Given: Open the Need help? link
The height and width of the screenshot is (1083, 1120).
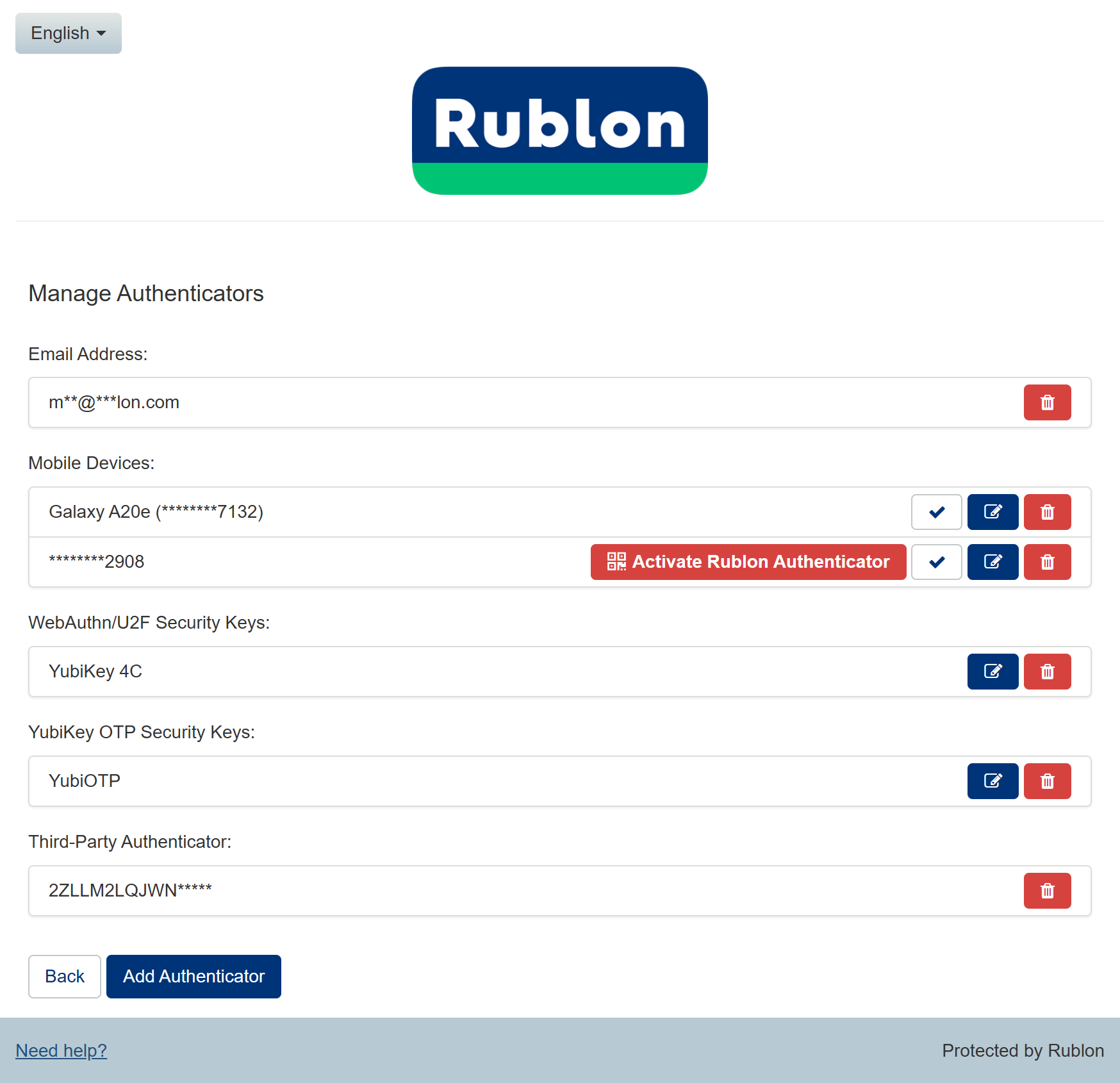Looking at the screenshot, I should (x=61, y=1050).
